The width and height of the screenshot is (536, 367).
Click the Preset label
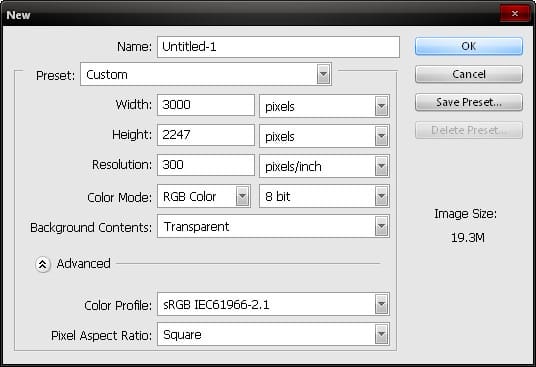(55, 76)
